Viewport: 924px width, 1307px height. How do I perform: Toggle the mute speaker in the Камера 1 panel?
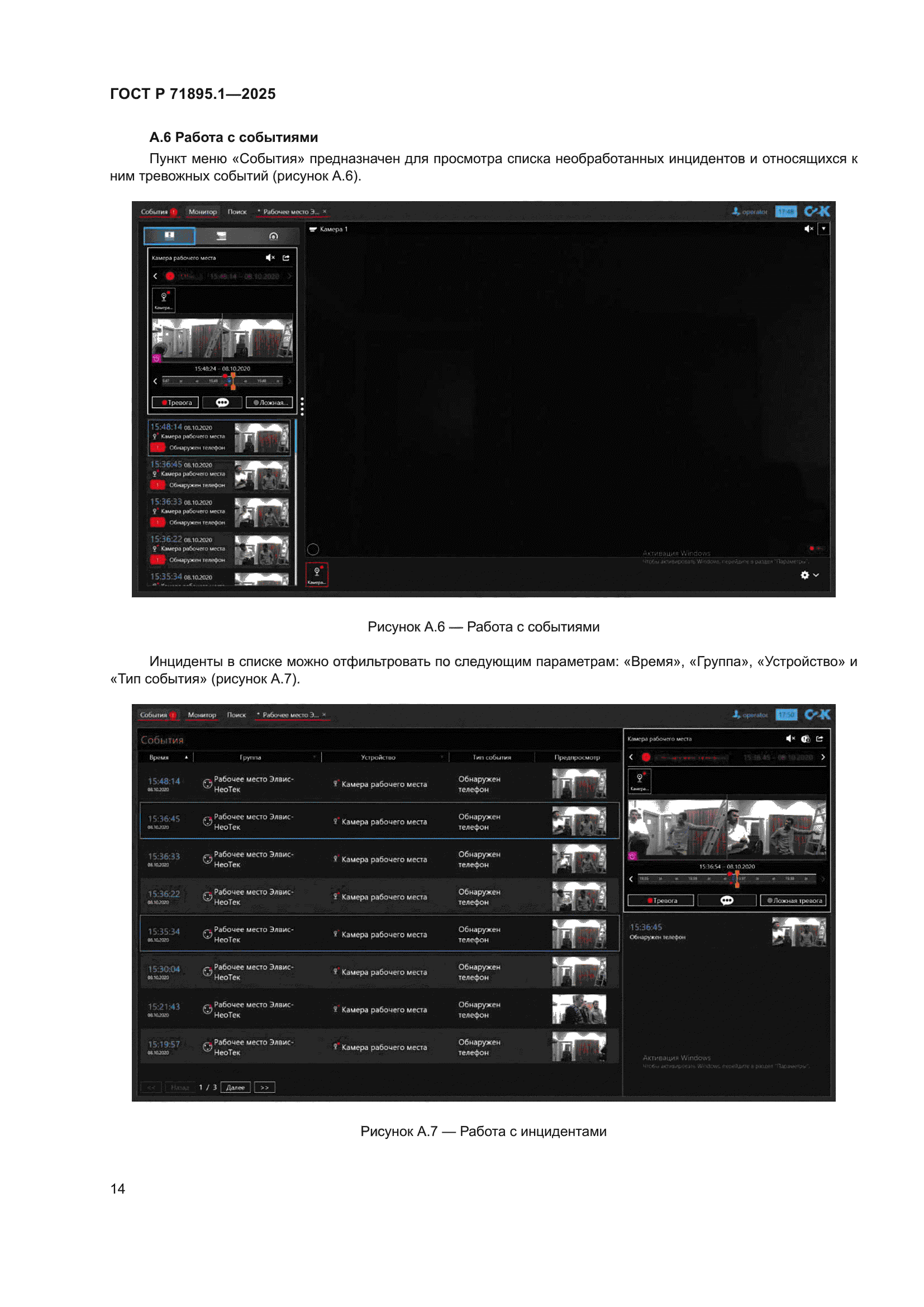tap(808, 229)
